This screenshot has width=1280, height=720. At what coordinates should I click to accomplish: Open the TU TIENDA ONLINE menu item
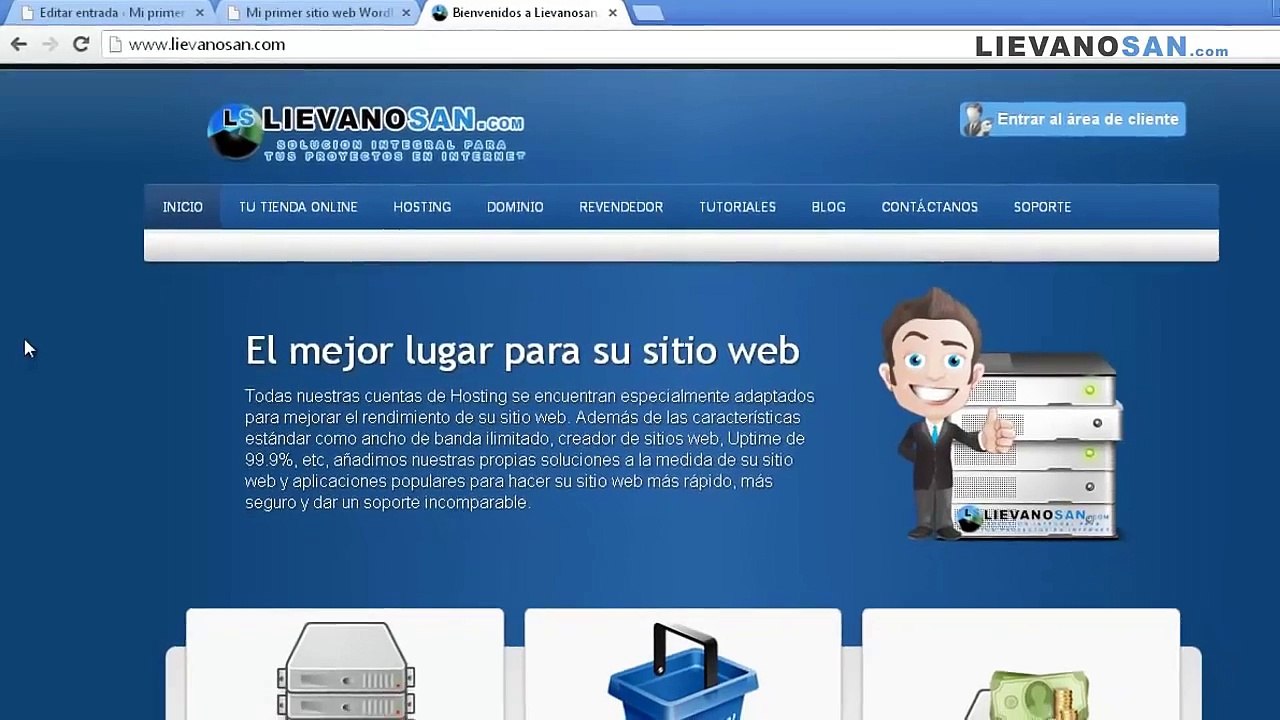click(x=298, y=207)
